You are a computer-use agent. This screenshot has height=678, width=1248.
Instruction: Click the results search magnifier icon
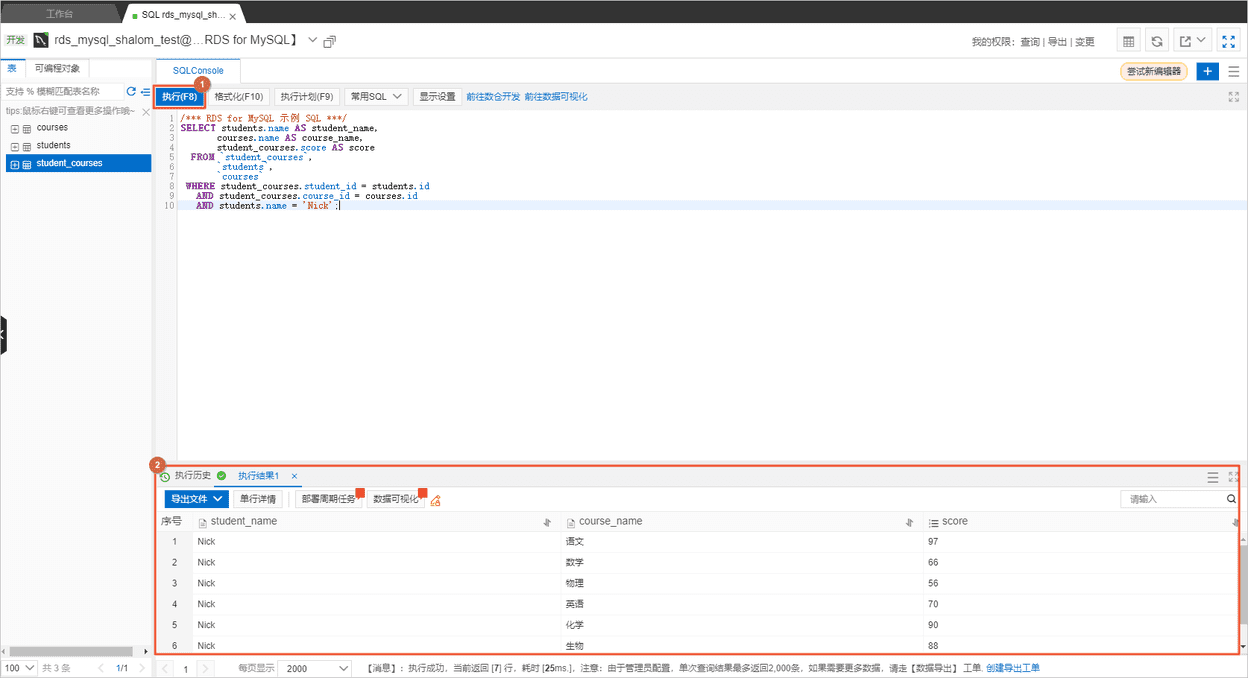click(1231, 498)
